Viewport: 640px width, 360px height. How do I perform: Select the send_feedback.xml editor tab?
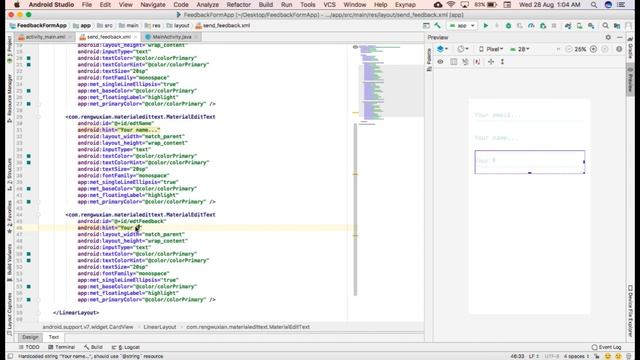109,37
